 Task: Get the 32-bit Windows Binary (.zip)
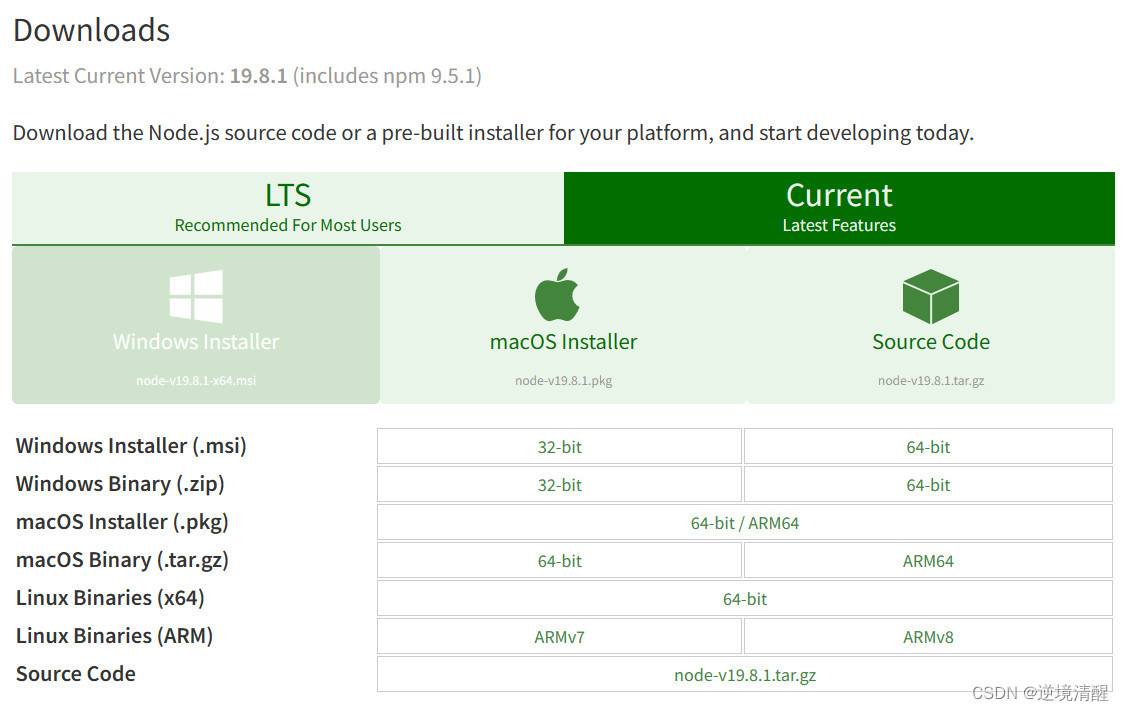(x=559, y=485)
